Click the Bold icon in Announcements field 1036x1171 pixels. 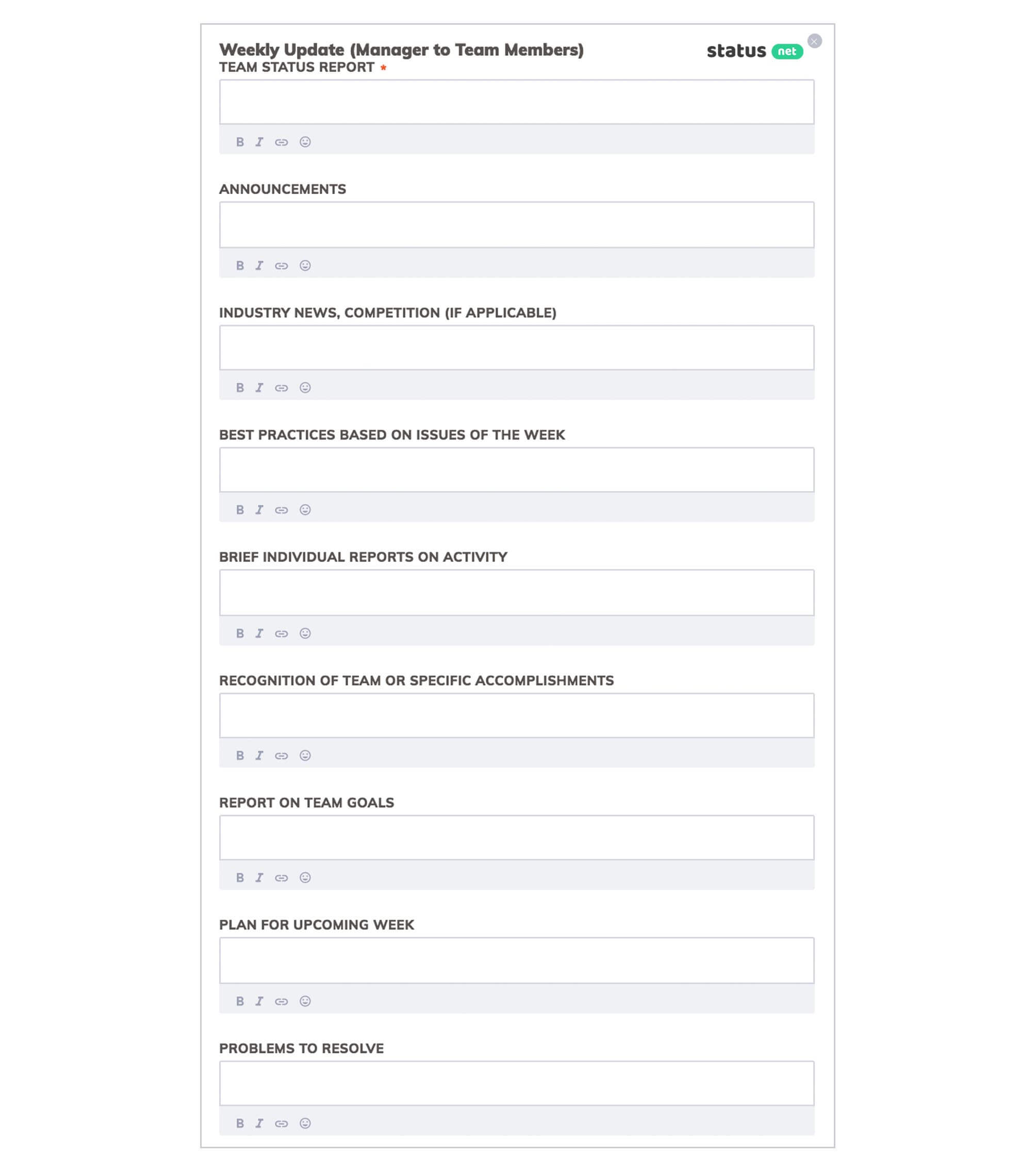click(x=240, y=264)
